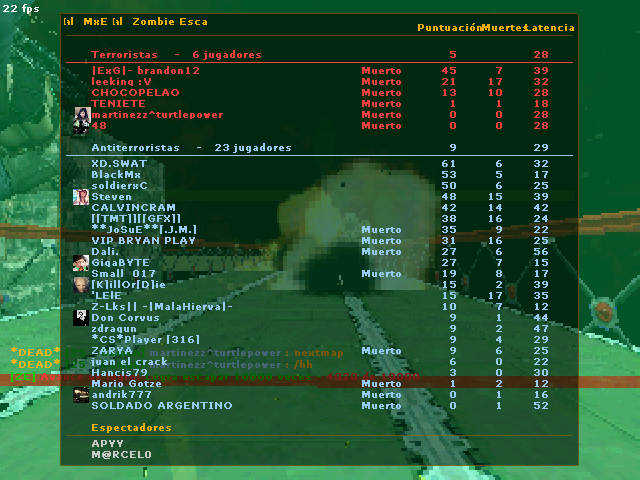The width and height of the screenshot is (640, 480).
Task: Select player juan el crack
Action: tap(129, 362)
